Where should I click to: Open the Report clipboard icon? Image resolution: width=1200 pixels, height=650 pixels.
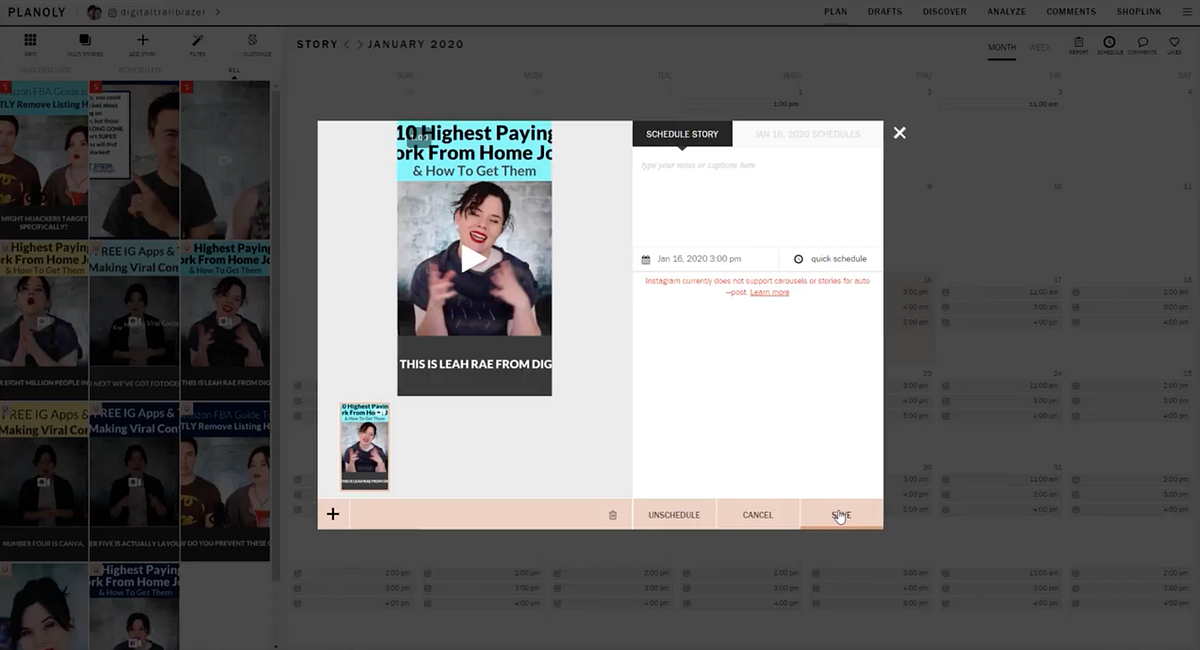pos(1078,42)
